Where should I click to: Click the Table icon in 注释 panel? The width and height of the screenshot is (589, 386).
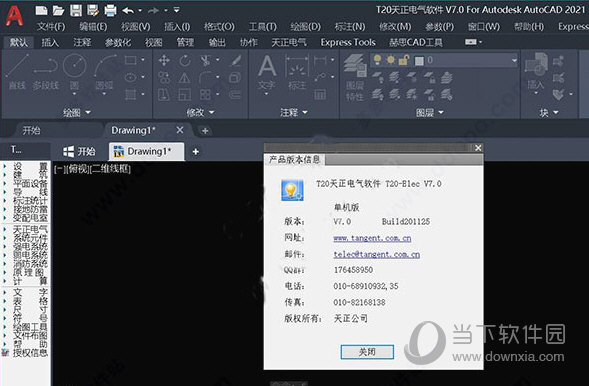(x=320, y=94)
